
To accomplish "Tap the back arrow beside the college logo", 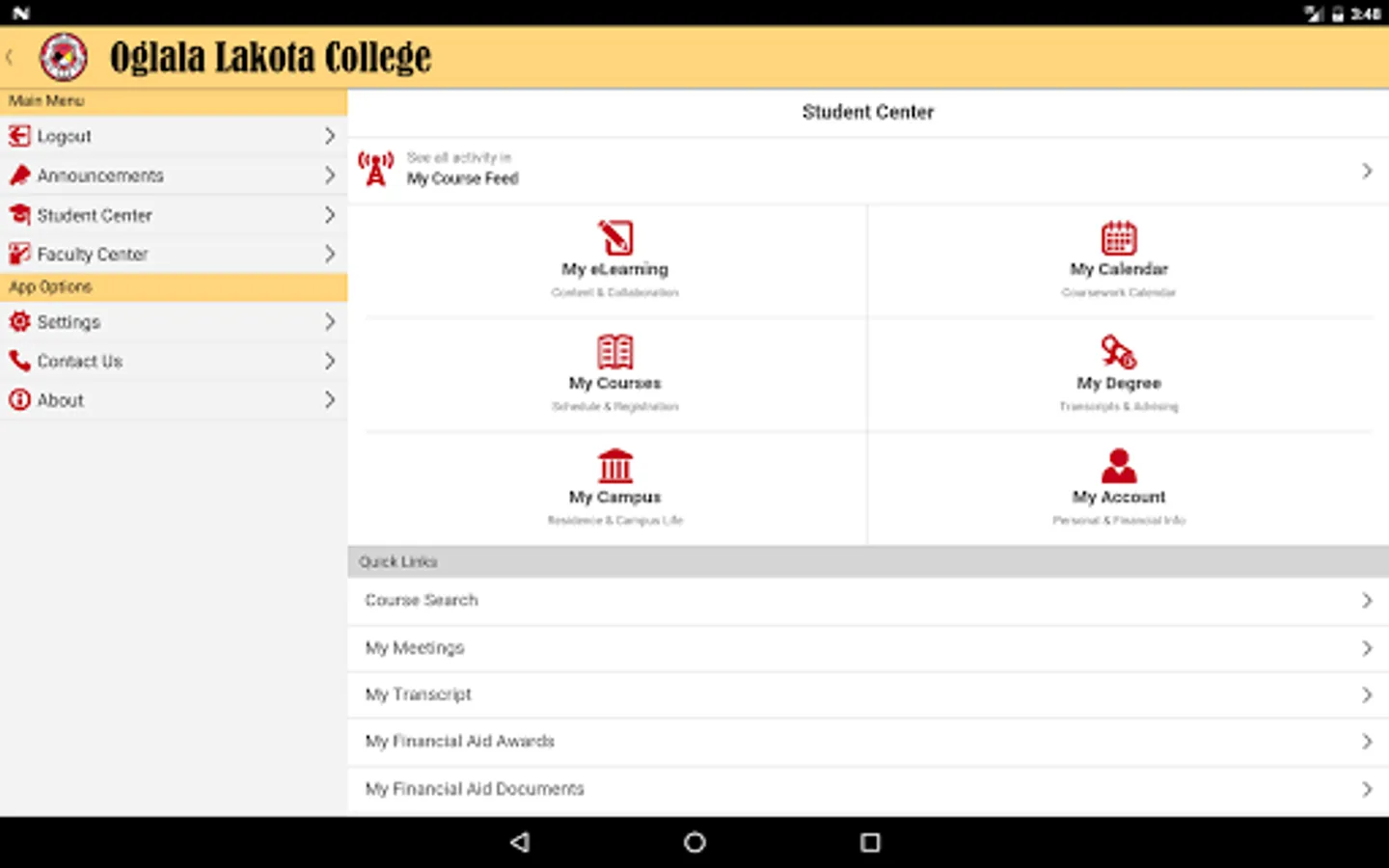I will pos(10,57).
